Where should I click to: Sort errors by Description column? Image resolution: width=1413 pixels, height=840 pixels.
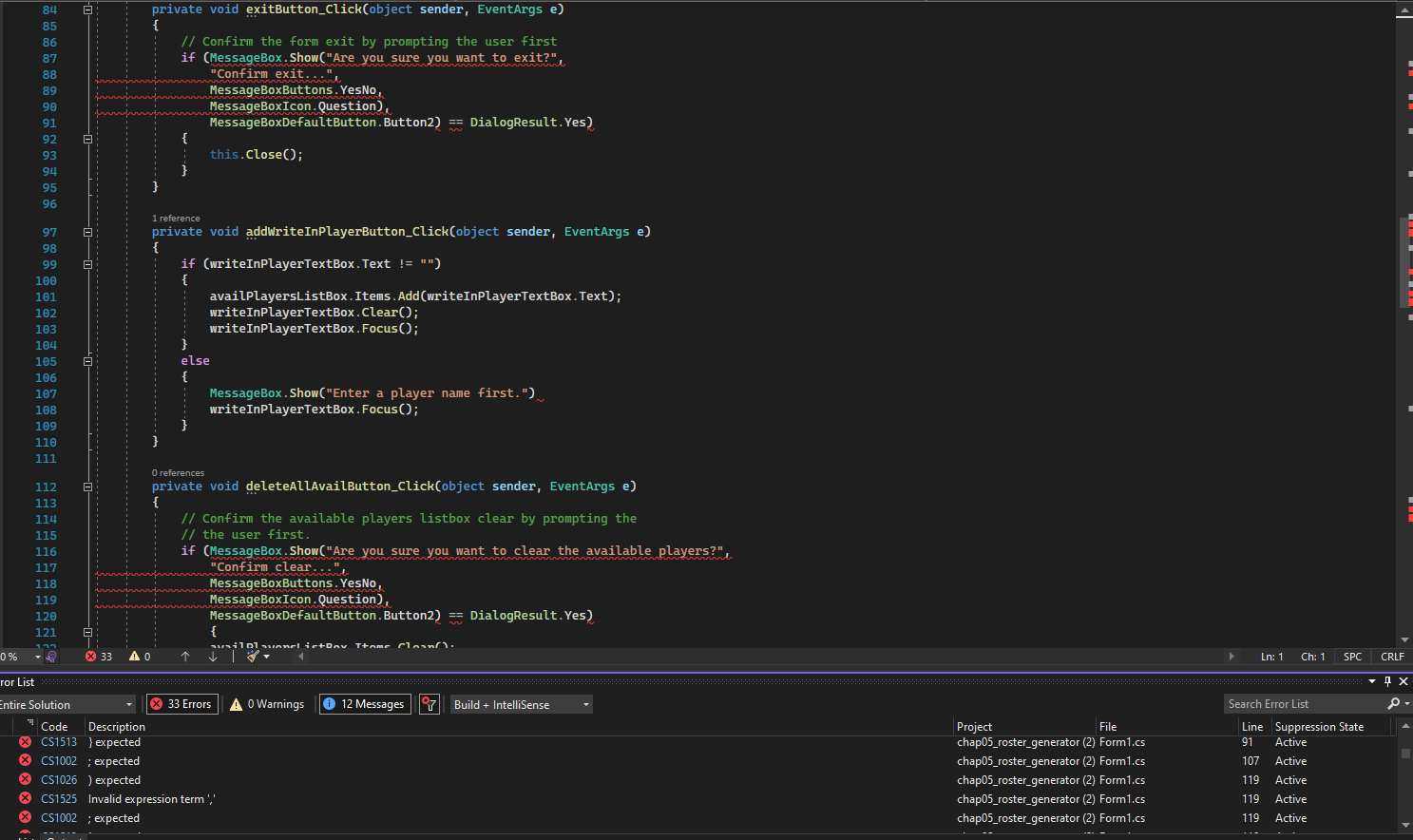coord(117,727)
